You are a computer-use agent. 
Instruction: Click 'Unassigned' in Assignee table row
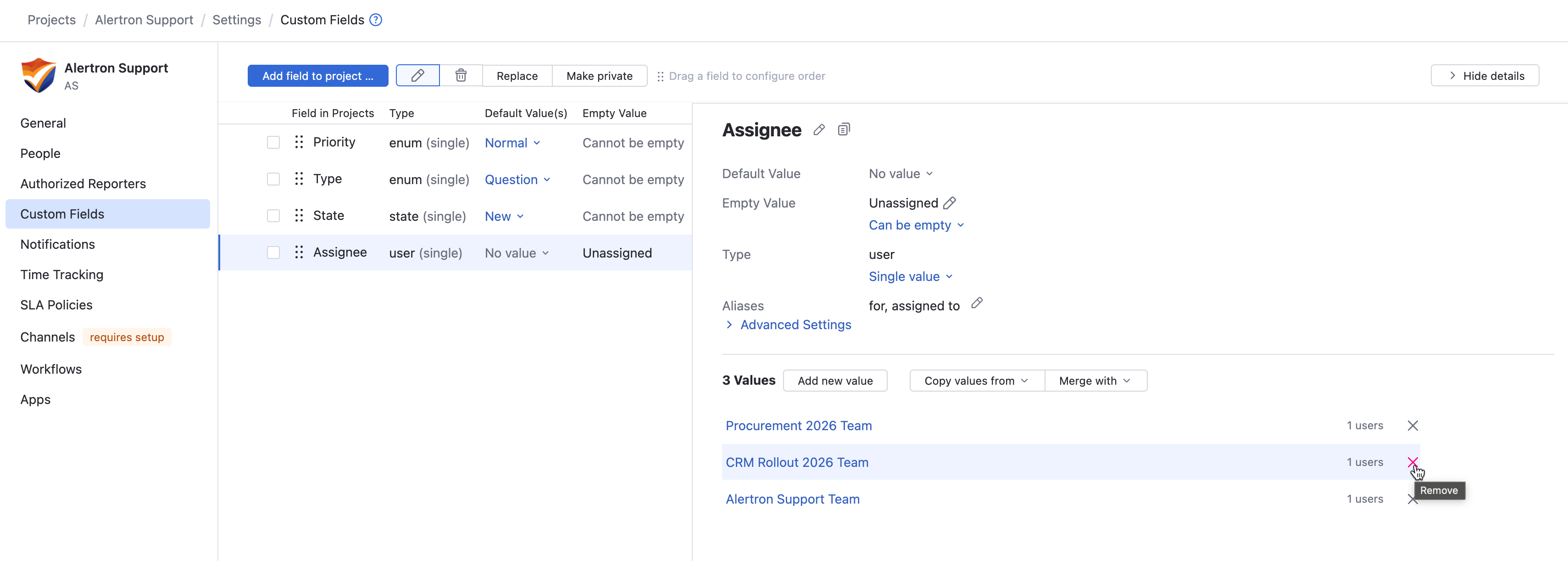pos(617,253)
